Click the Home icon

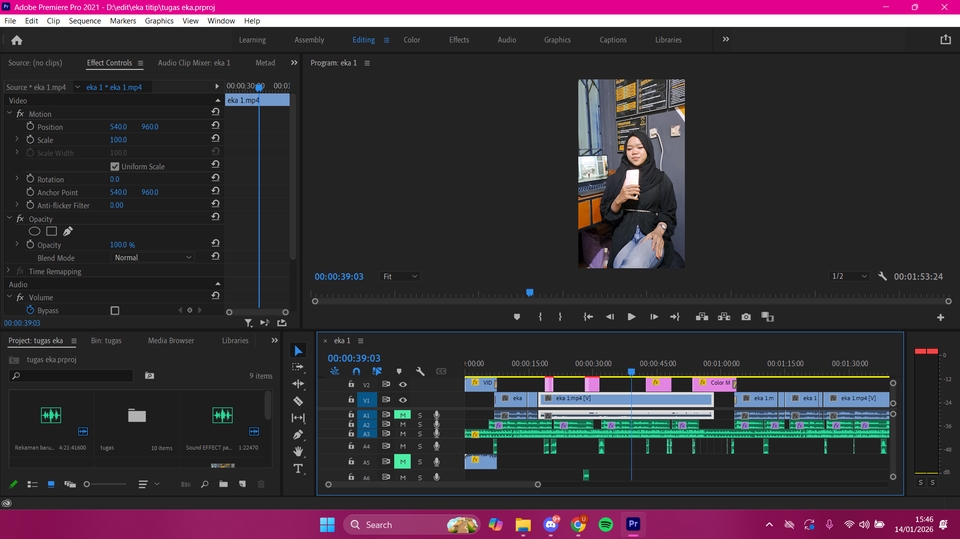point(17,40)
